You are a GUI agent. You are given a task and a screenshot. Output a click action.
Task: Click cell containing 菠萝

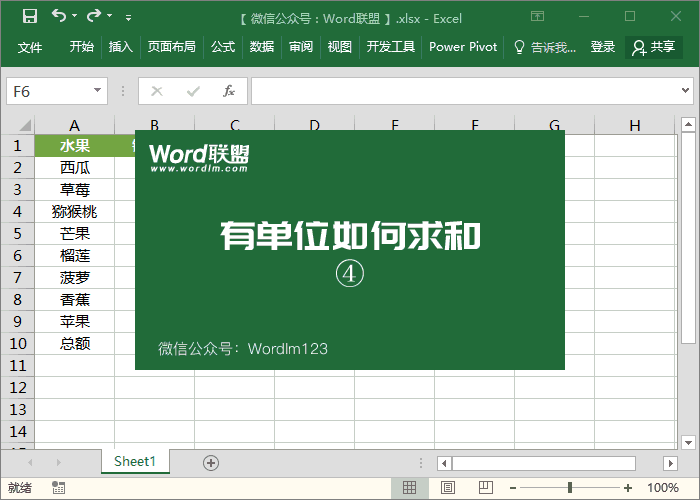pos(75,278)
